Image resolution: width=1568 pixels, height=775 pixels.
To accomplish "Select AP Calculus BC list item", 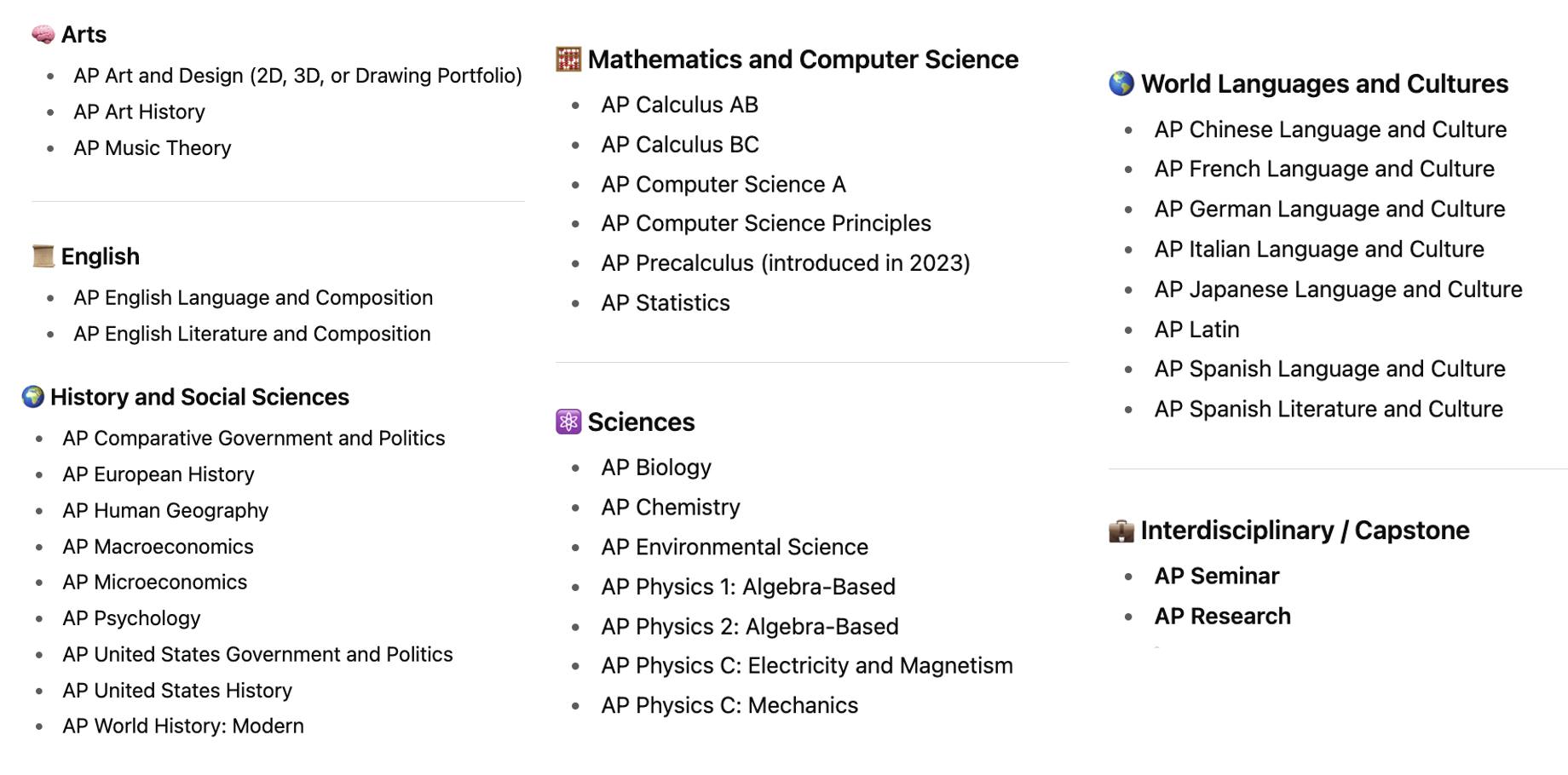I will click(x=679, y=145).
